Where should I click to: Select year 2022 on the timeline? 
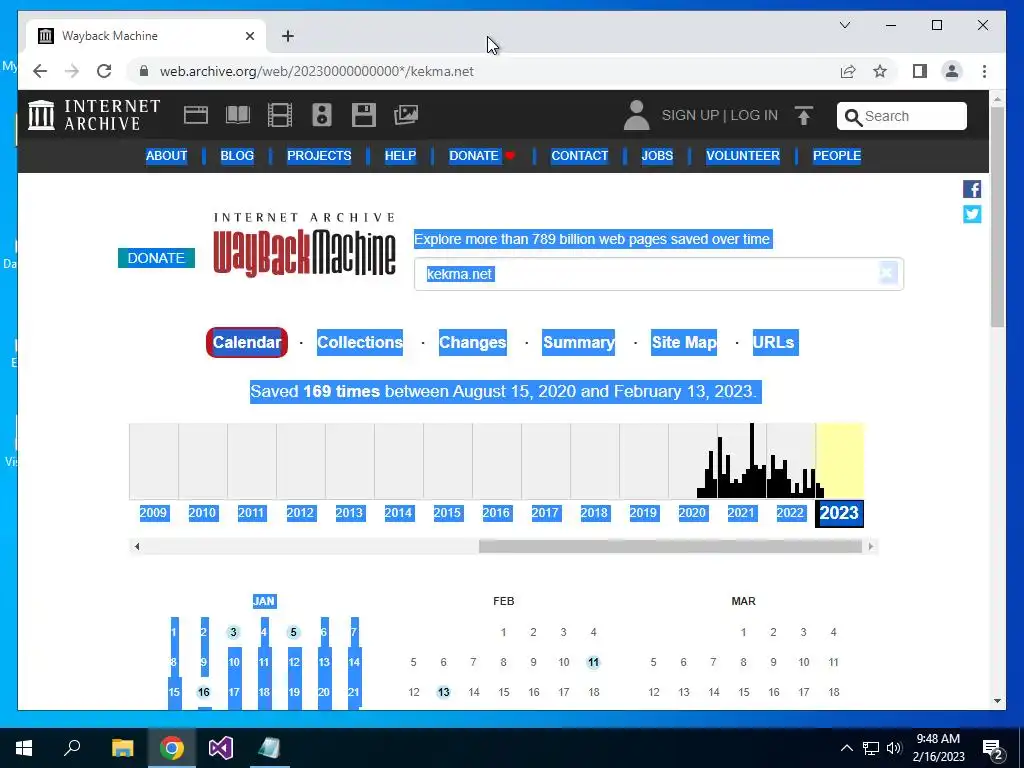point(790,513)
